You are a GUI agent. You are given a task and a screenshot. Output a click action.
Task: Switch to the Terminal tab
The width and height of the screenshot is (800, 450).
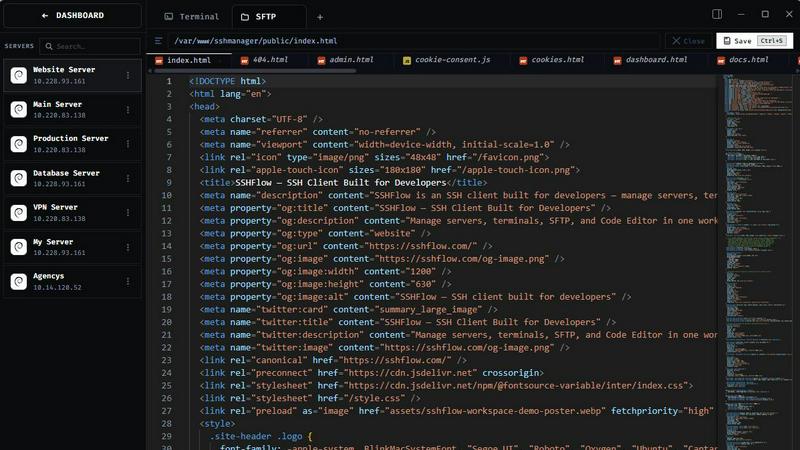pyautogui.click(x=191, y=17)
